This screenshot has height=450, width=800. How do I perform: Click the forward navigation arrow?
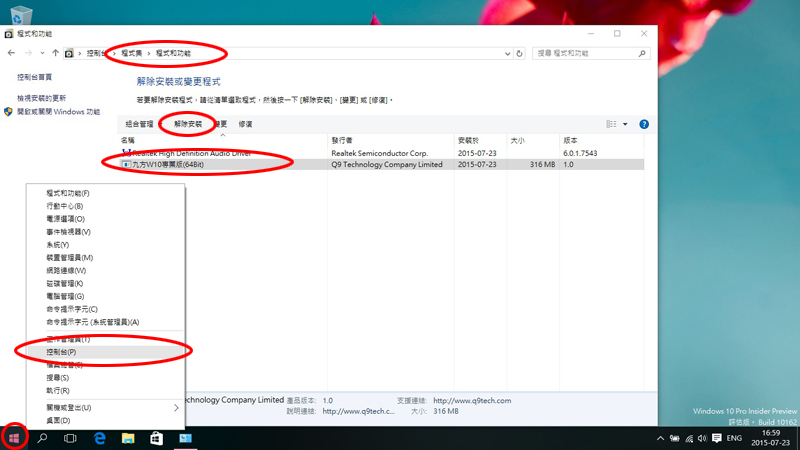pyautogui.click(x=29, y=53)
